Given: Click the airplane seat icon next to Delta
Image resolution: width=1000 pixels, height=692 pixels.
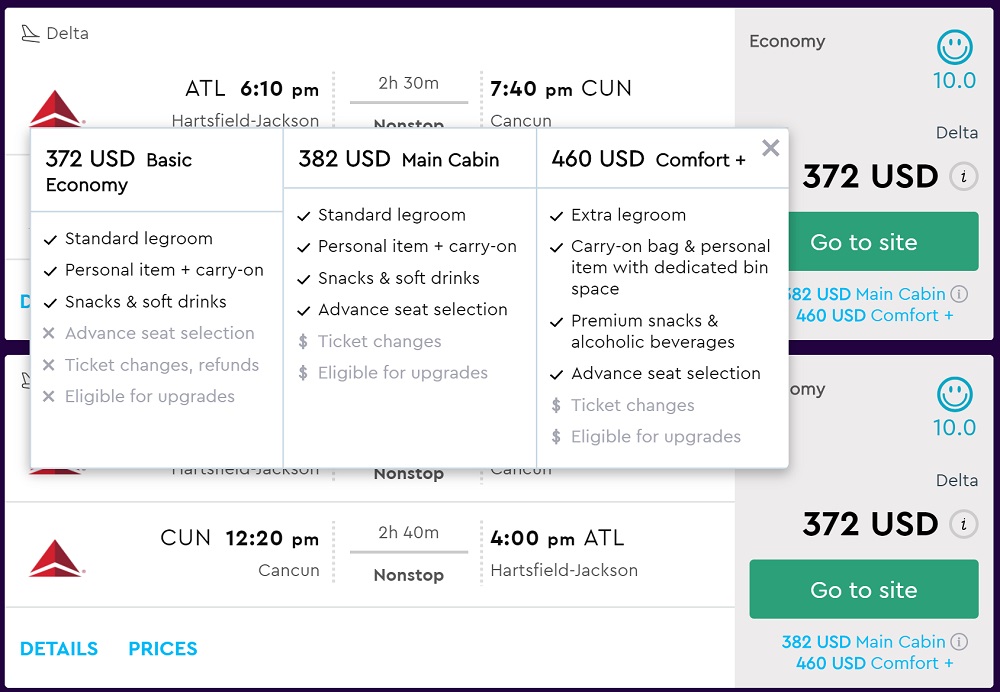Looking at the screenshot, I should tap(30, 34).
